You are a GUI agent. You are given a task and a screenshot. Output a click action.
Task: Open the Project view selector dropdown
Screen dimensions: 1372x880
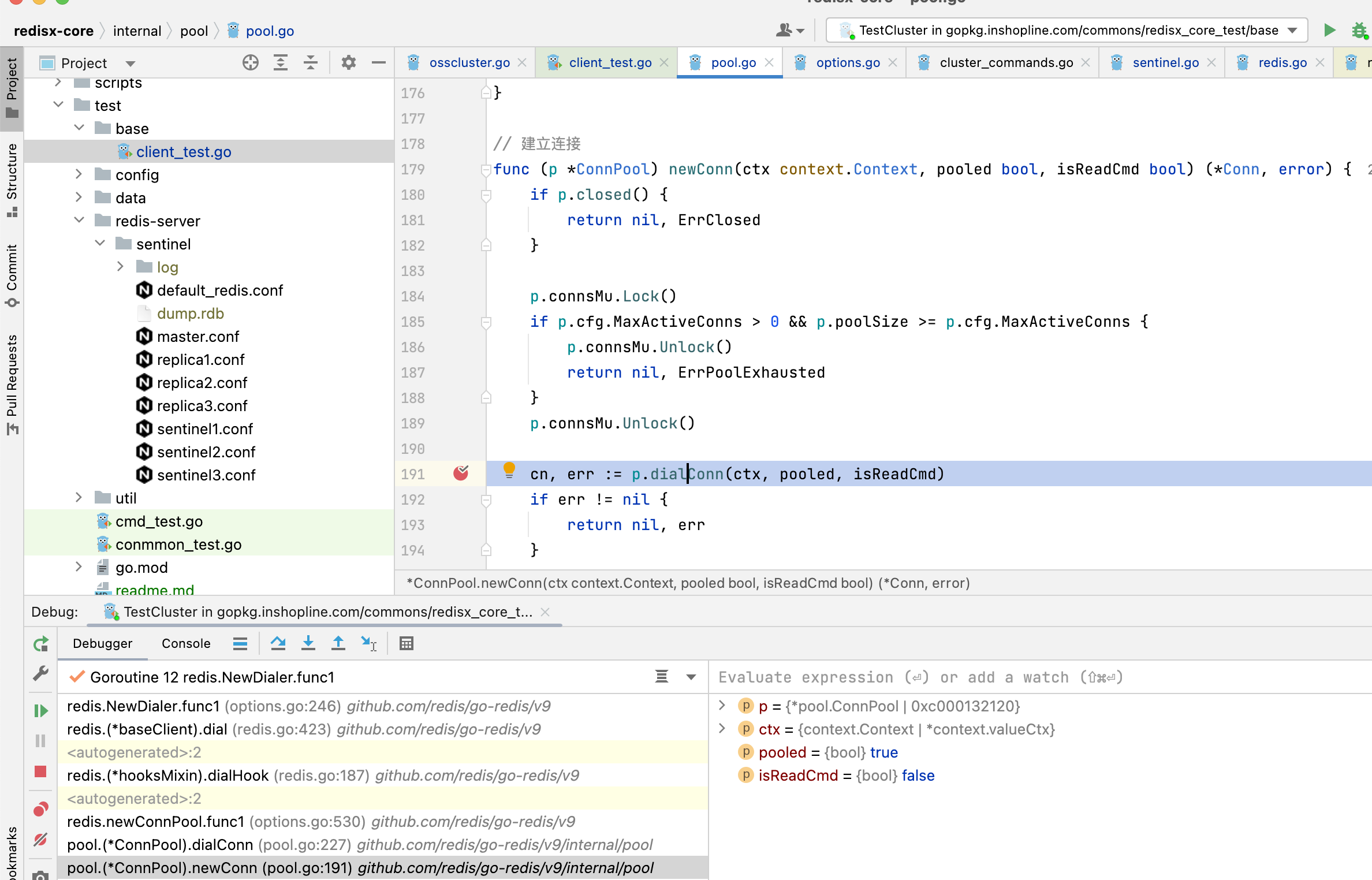131,64
